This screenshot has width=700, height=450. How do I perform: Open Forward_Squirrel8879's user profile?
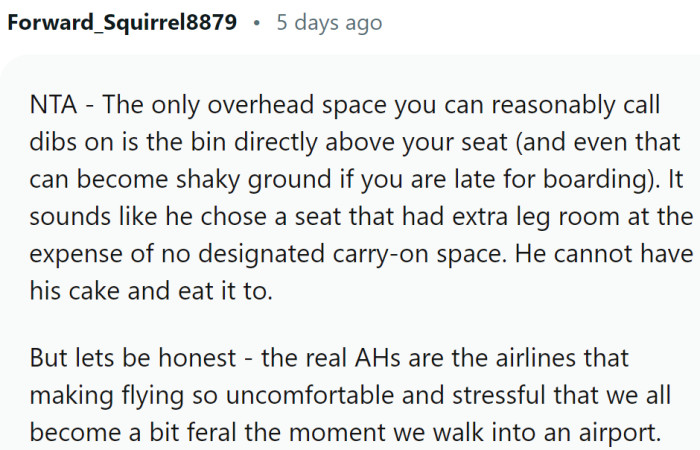coord(122,22)
